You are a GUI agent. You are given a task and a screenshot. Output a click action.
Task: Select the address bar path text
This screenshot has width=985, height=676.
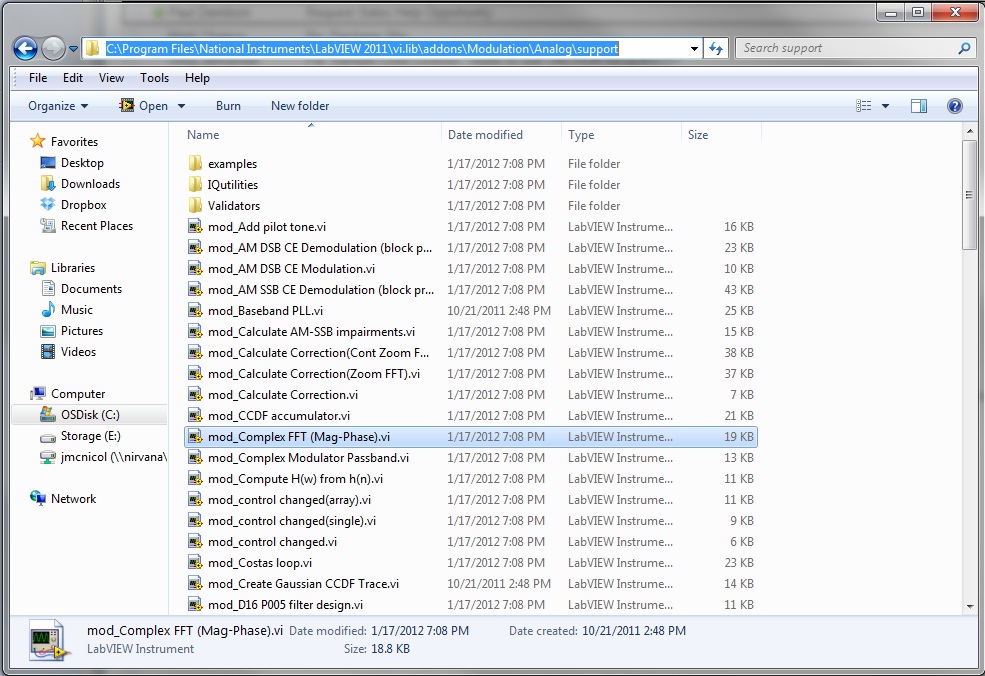pos(362,48)
